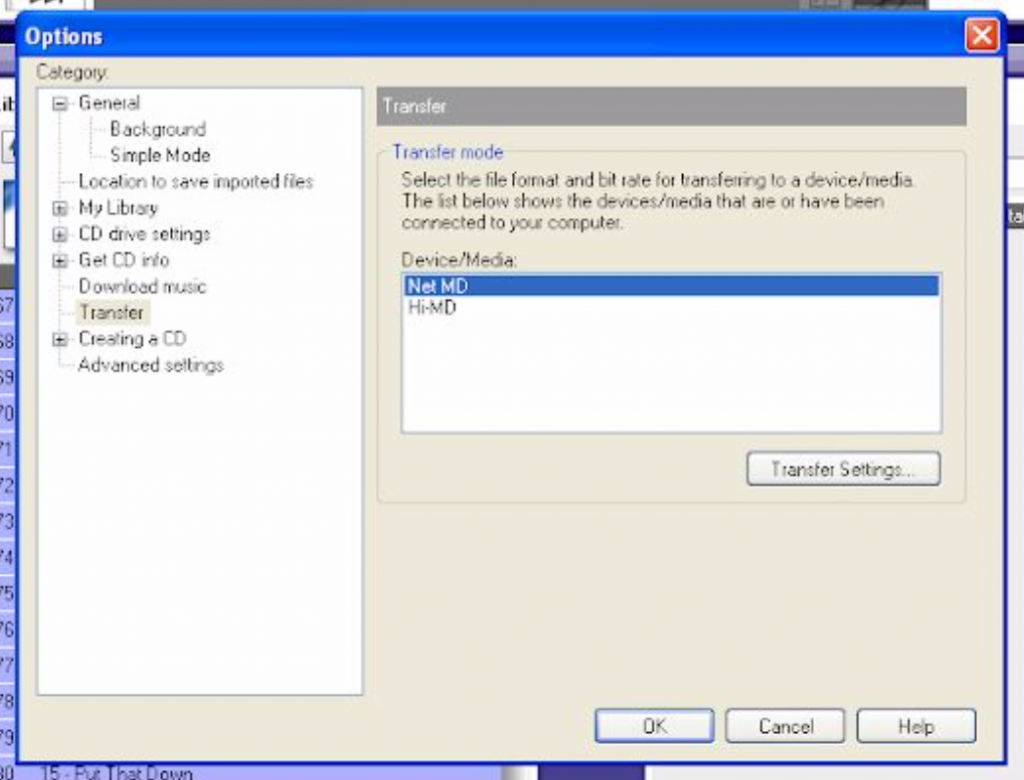Confirm options with the OK button
Screen dimensions: 1024x780
point(654,726)
